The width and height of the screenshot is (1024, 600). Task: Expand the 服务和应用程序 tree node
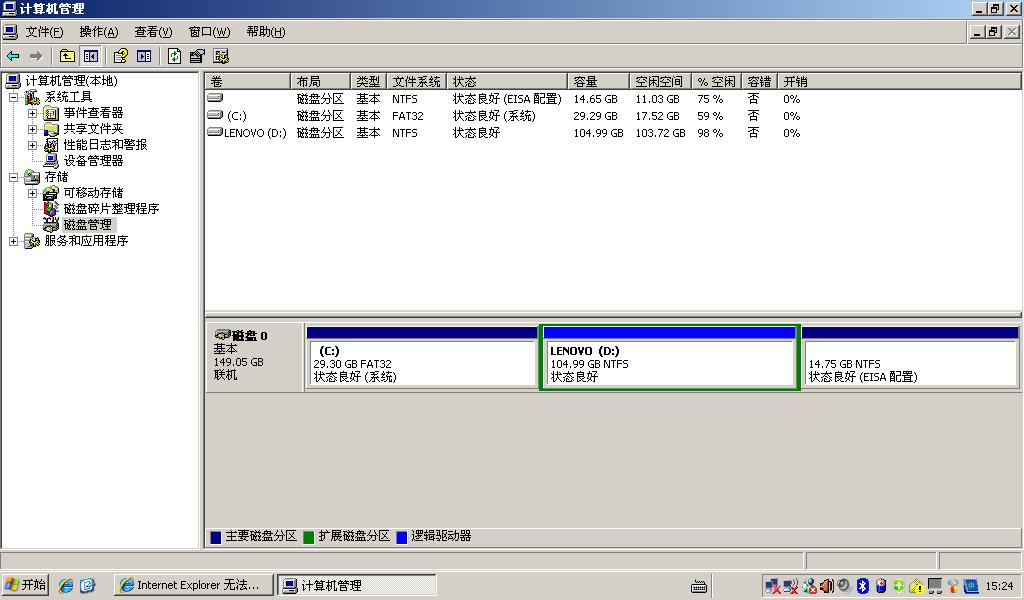[x=13, y=241]
